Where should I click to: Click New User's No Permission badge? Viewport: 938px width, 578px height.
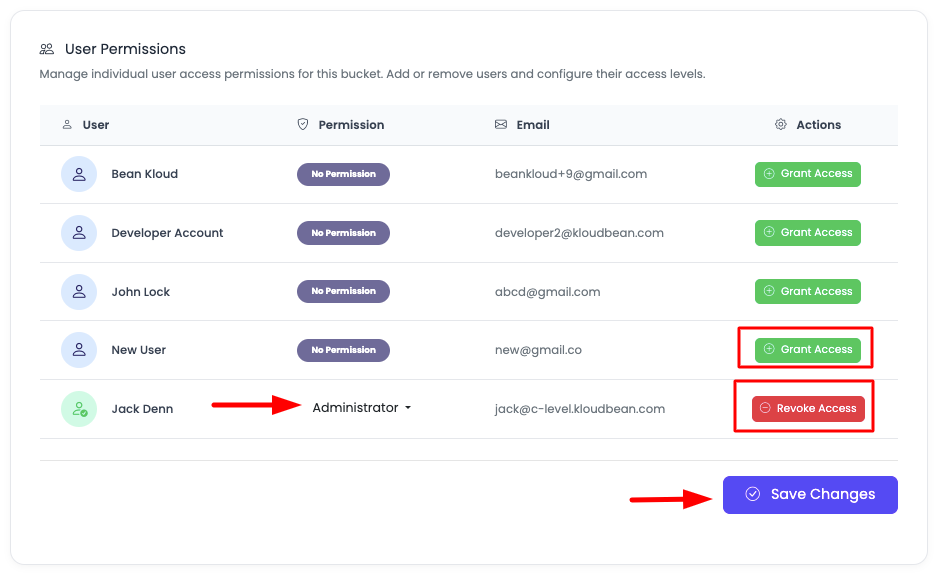point(343,350)
